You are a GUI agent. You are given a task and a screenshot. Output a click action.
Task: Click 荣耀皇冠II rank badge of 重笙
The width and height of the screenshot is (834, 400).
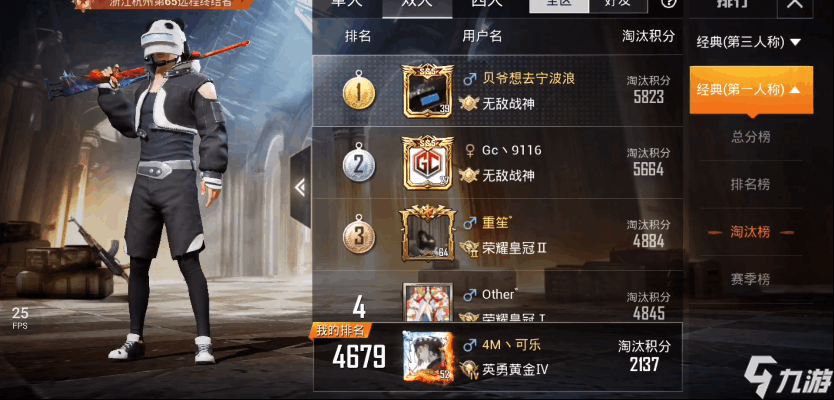[469, 247]
